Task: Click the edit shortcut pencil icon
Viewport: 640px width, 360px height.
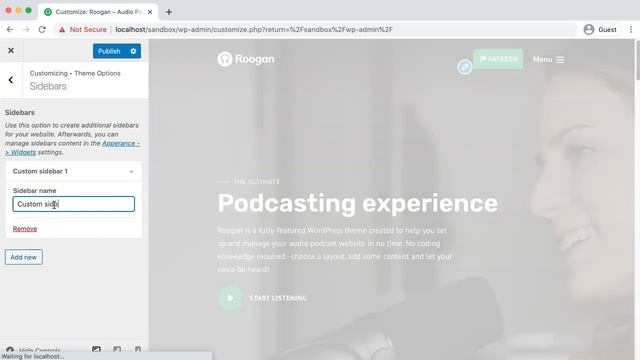Action: (x=464, y=67)
